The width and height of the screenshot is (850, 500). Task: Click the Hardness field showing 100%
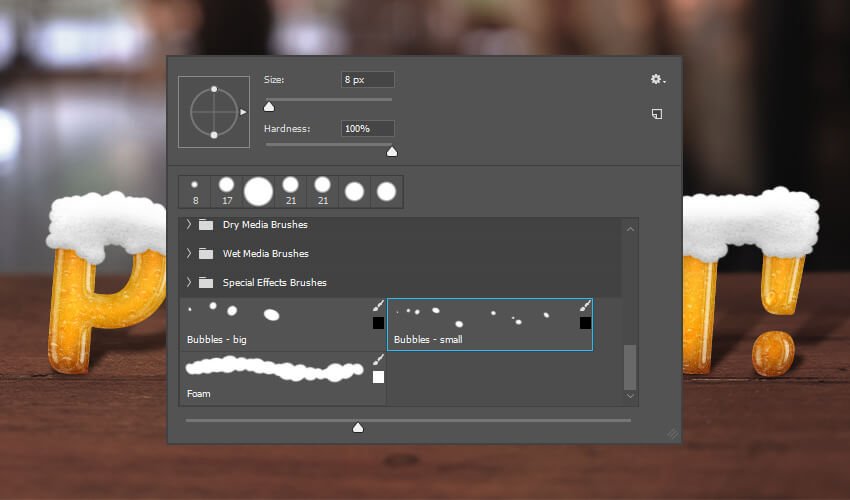pyautogui.click(x=368, y=129)
